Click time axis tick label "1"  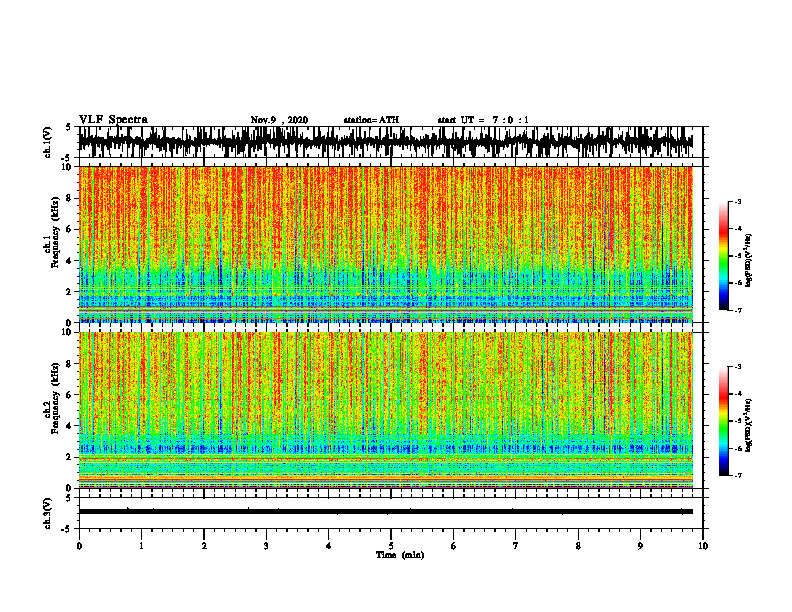[141, 546]
